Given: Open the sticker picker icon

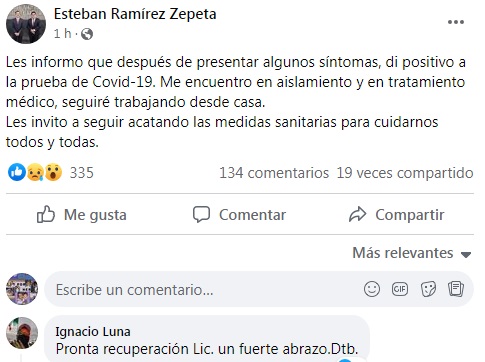Looking at the screenshot, I should click(x=428, y=289).
